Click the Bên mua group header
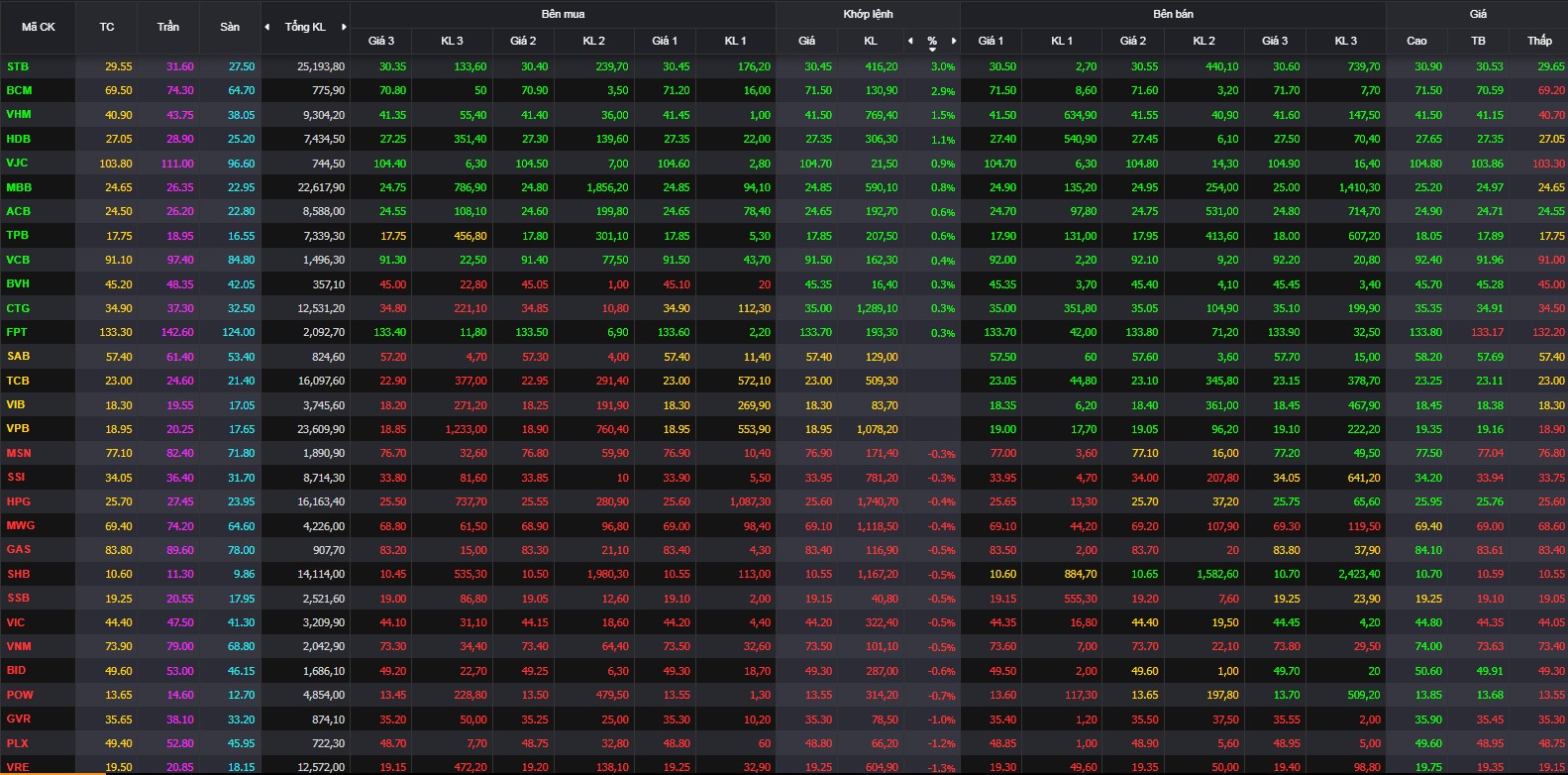 [x=563, y=14]
